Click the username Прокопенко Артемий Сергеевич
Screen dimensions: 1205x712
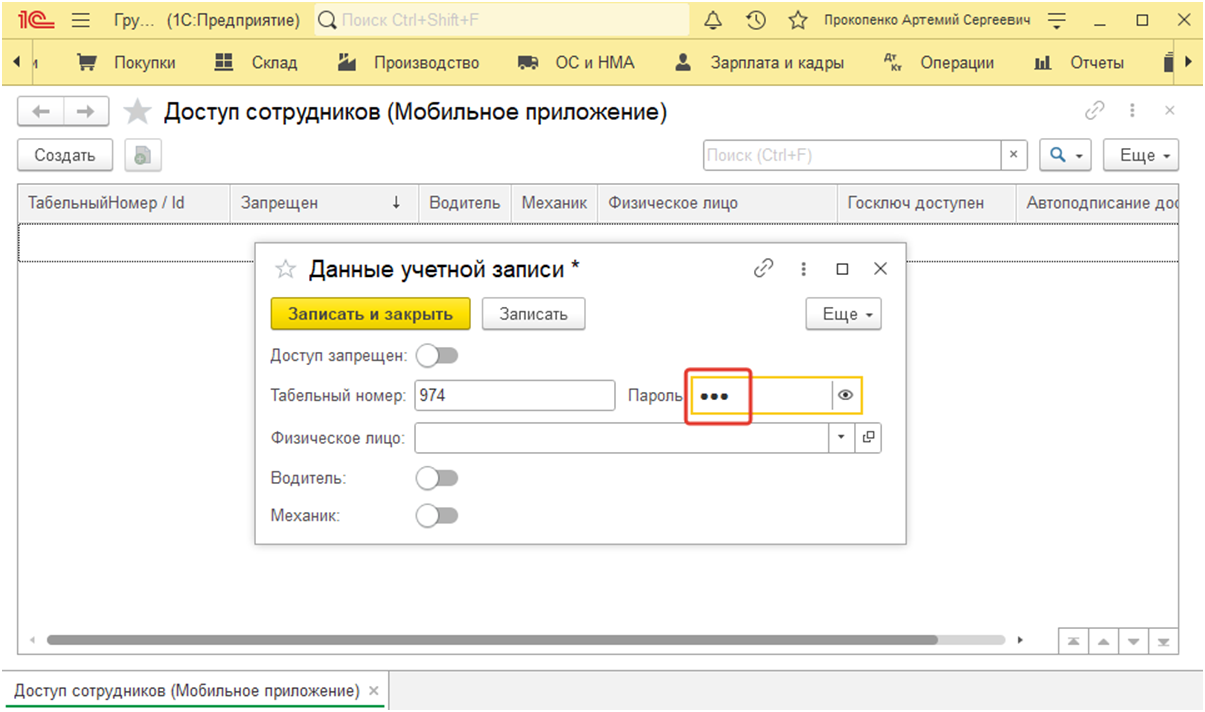(927, 20)
